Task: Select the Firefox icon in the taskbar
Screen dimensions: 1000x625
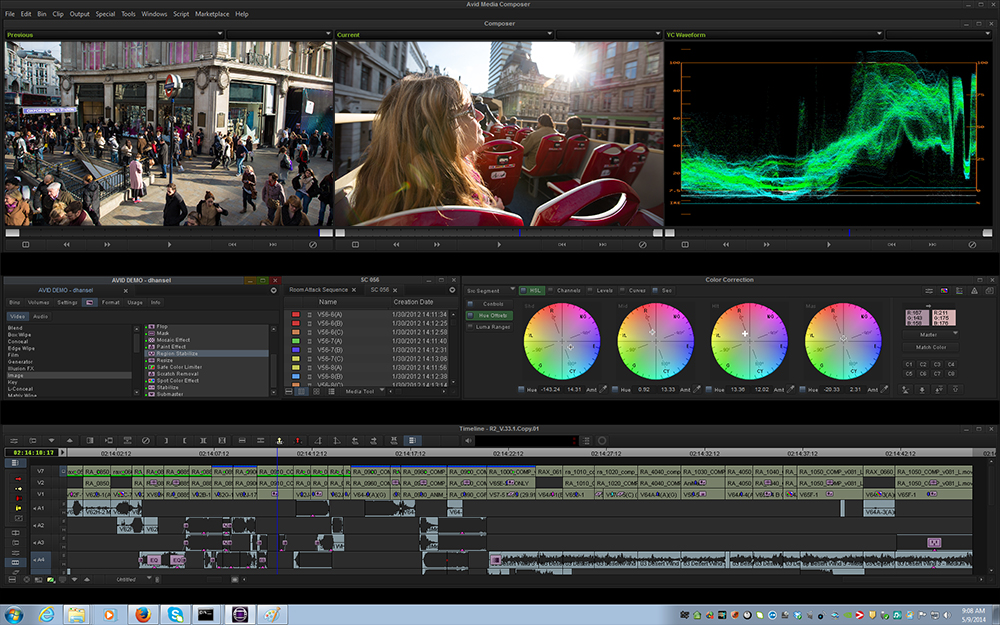Action: tap(142, 613)
